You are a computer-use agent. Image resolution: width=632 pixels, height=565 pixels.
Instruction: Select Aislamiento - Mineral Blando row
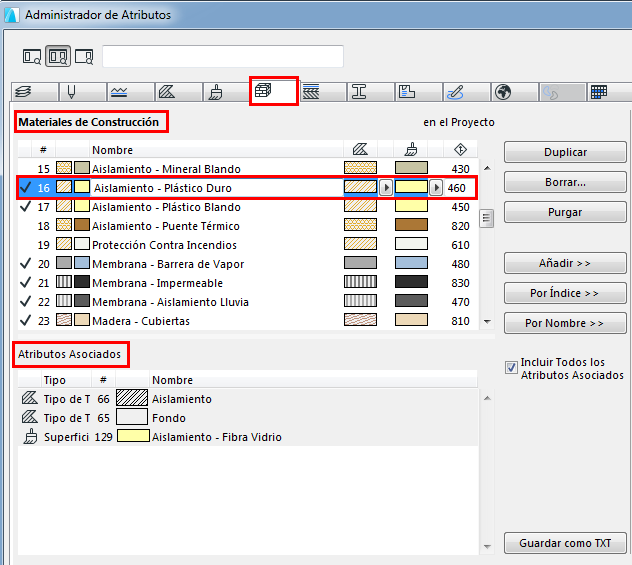pos(247,168)
